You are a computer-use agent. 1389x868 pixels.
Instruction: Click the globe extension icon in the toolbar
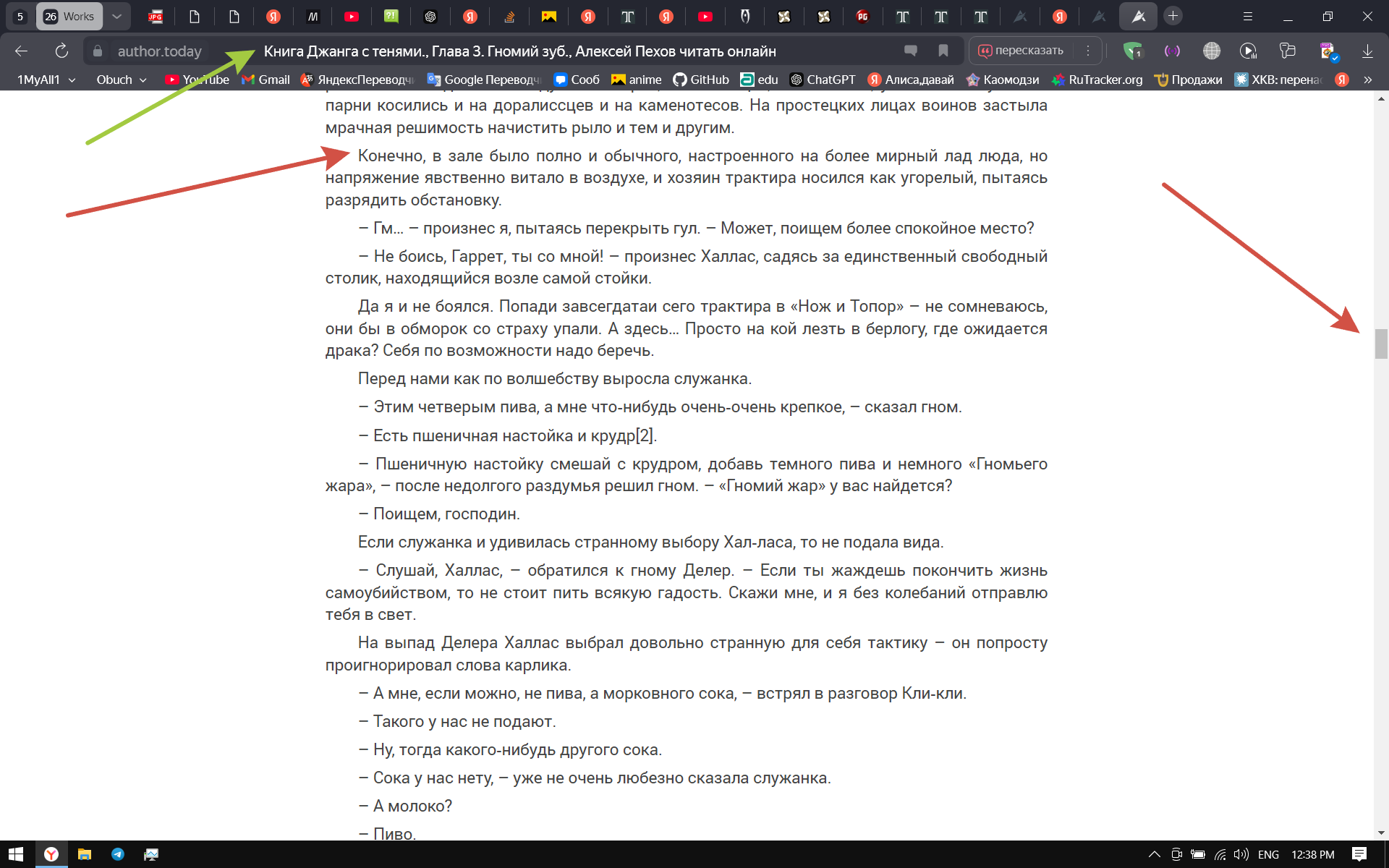(x=1211, y=51)
